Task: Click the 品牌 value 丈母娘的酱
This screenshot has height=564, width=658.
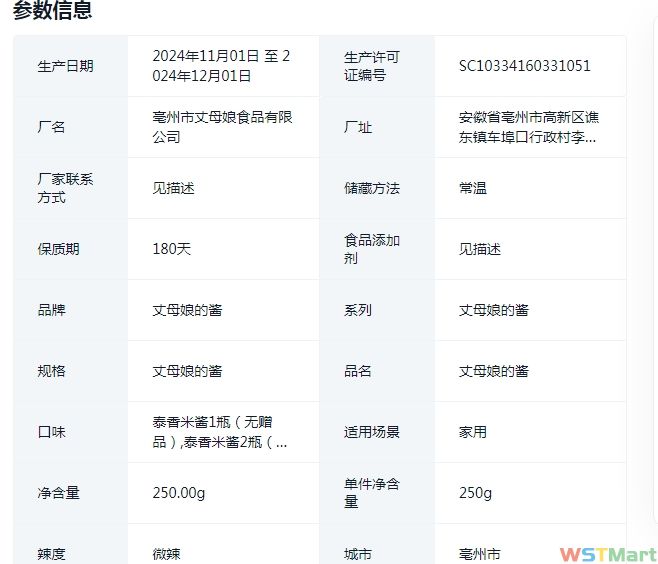Action: pos(187,310)
